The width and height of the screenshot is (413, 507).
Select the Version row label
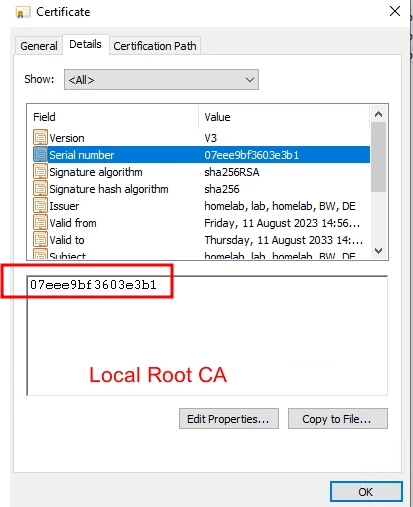67,138
